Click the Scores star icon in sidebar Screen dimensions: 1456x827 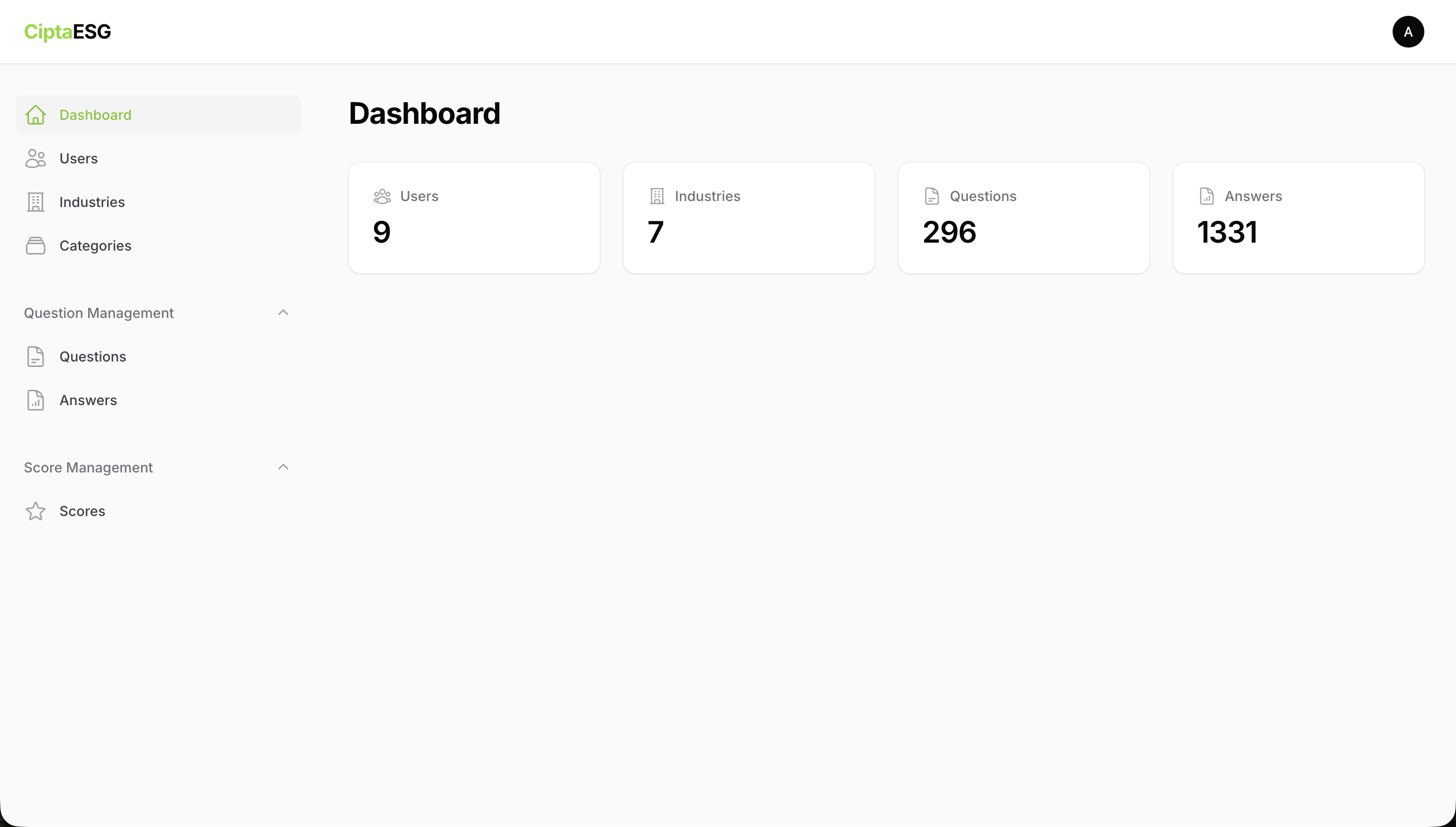[x=35, y=511]
